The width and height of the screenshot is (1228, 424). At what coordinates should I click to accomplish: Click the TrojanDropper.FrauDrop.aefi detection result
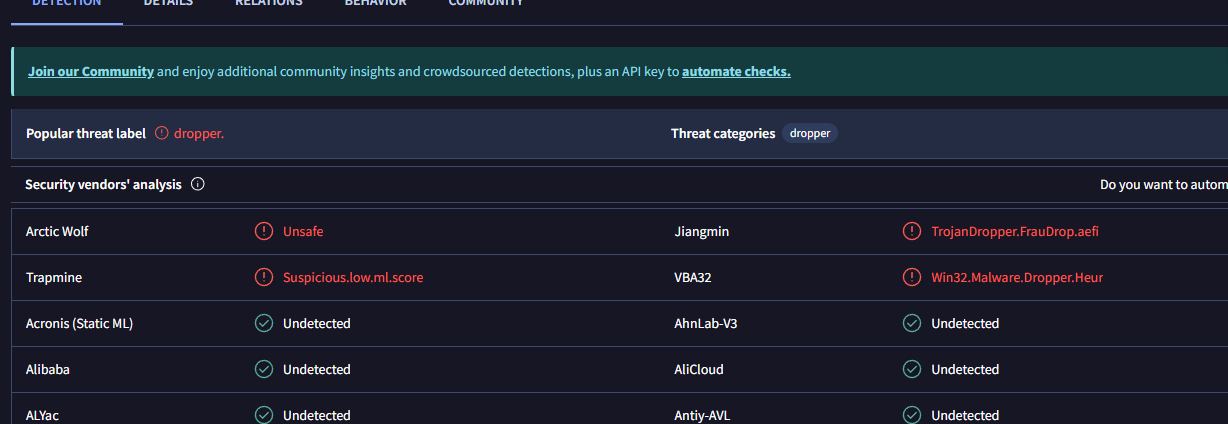1015,231
